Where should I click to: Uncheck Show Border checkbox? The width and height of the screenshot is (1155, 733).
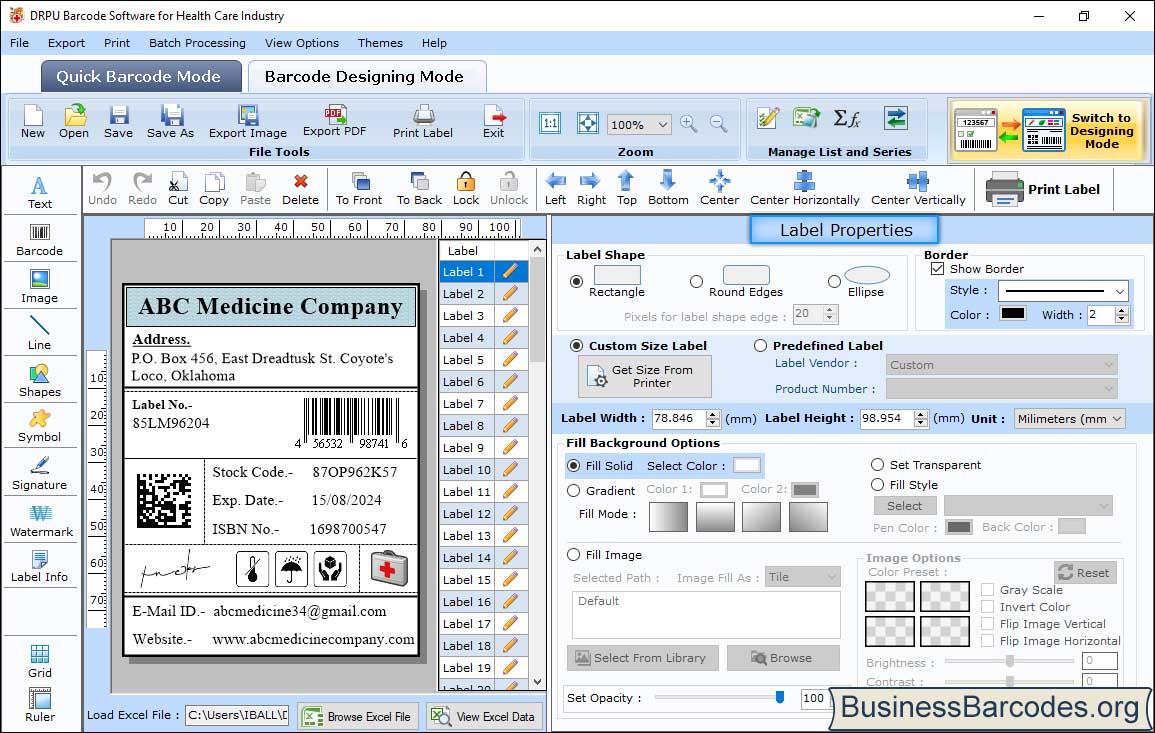(x=937, y=269)
